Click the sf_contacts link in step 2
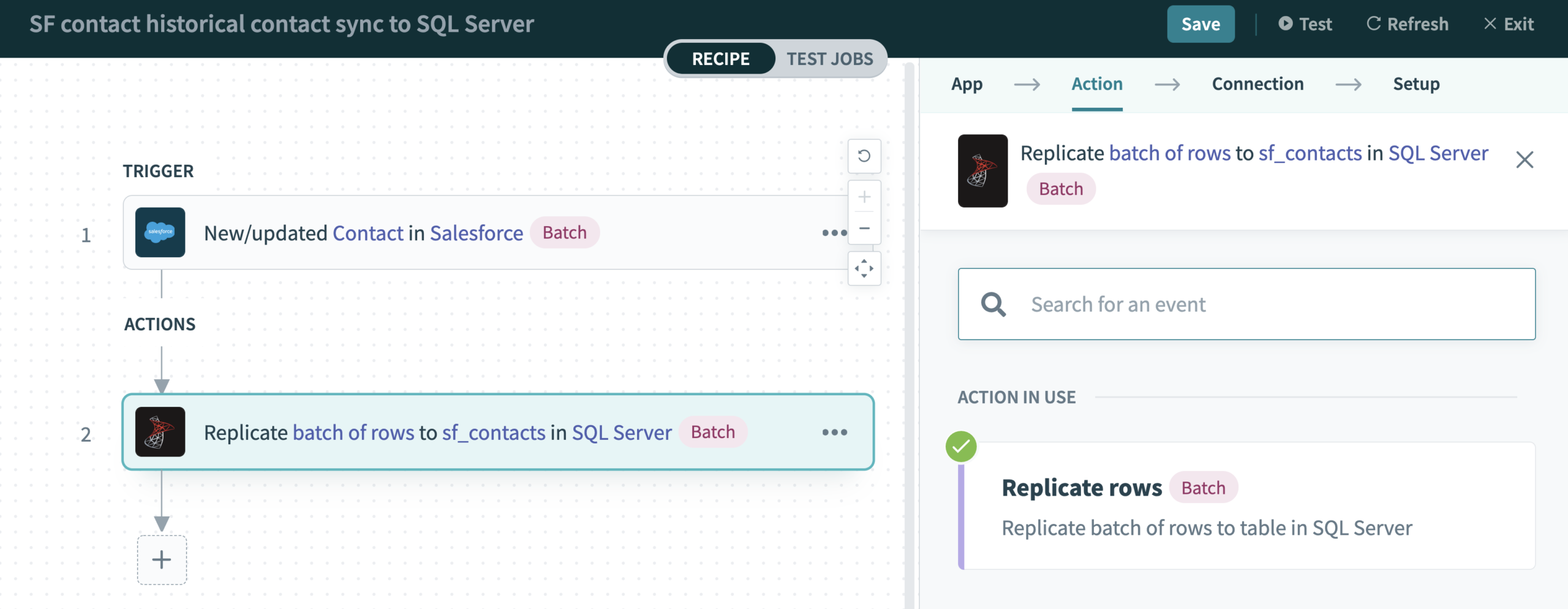The image size is (1568, 609). (x=494, y=433)
